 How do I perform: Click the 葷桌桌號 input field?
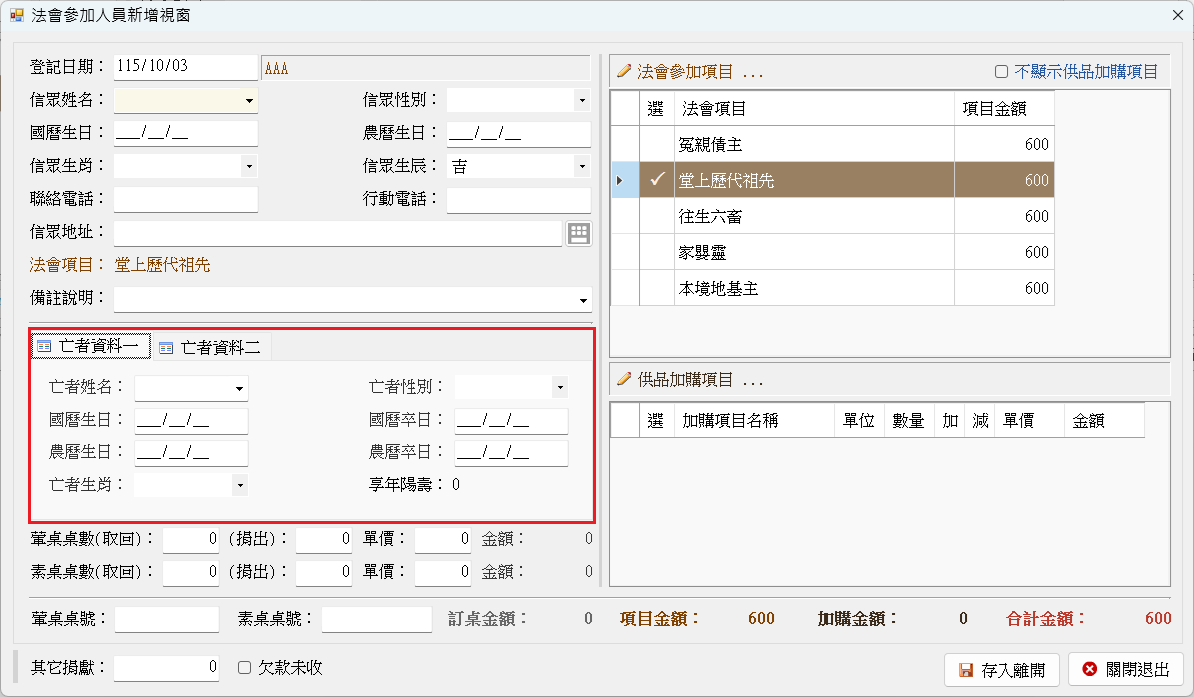167,619
